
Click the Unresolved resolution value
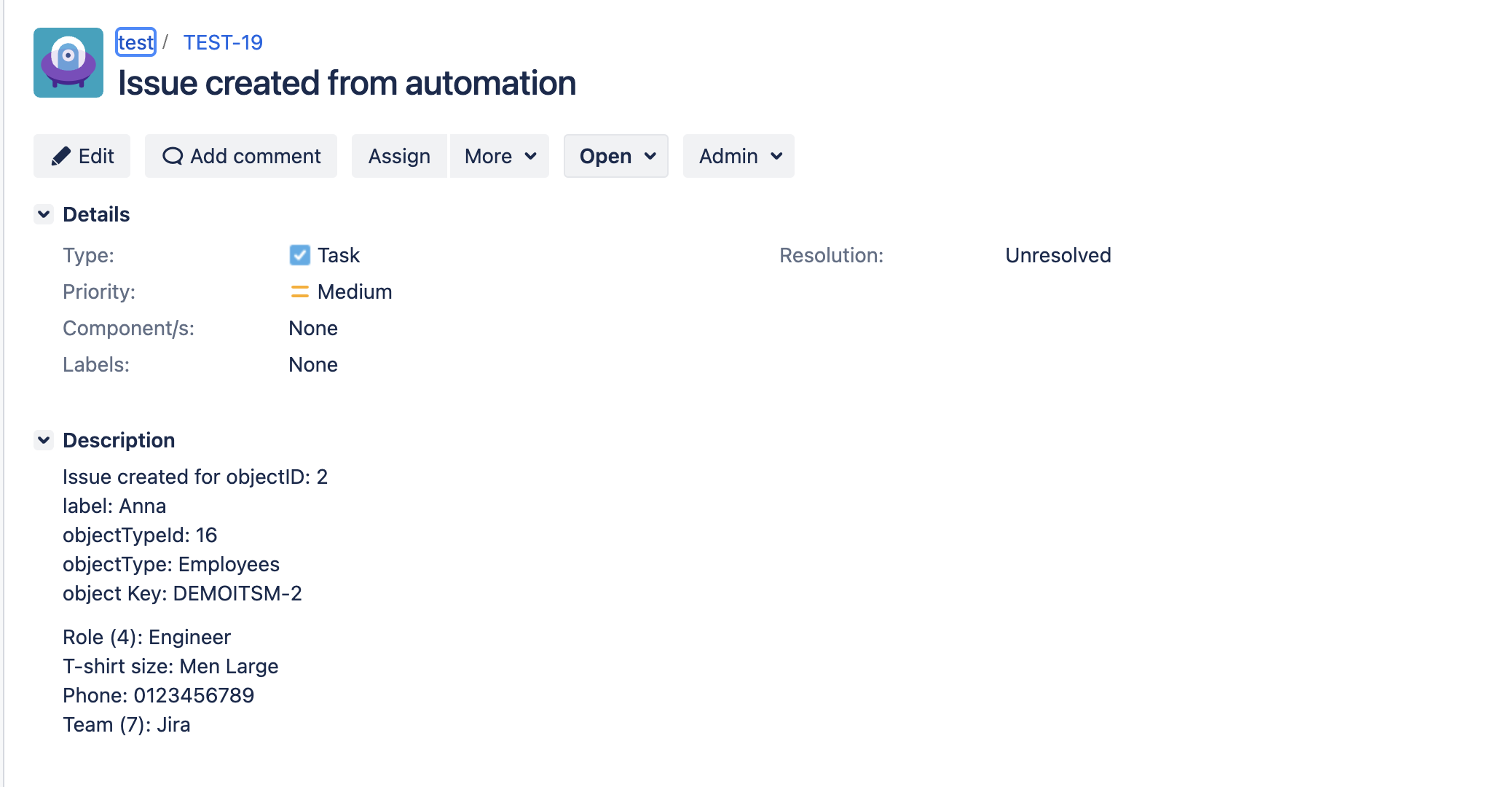coord(1058,255)
